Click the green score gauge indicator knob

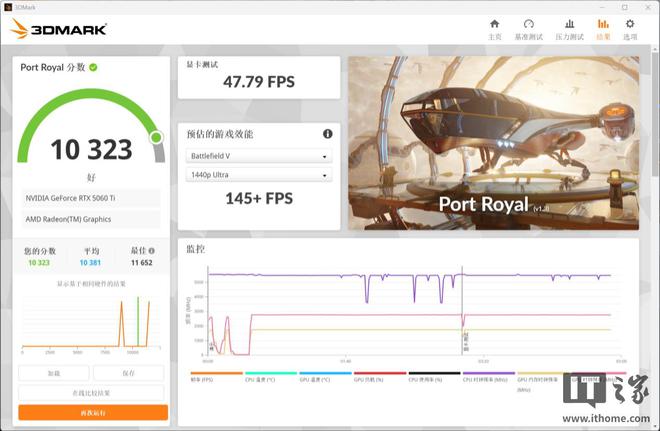(x=157, y=137)
